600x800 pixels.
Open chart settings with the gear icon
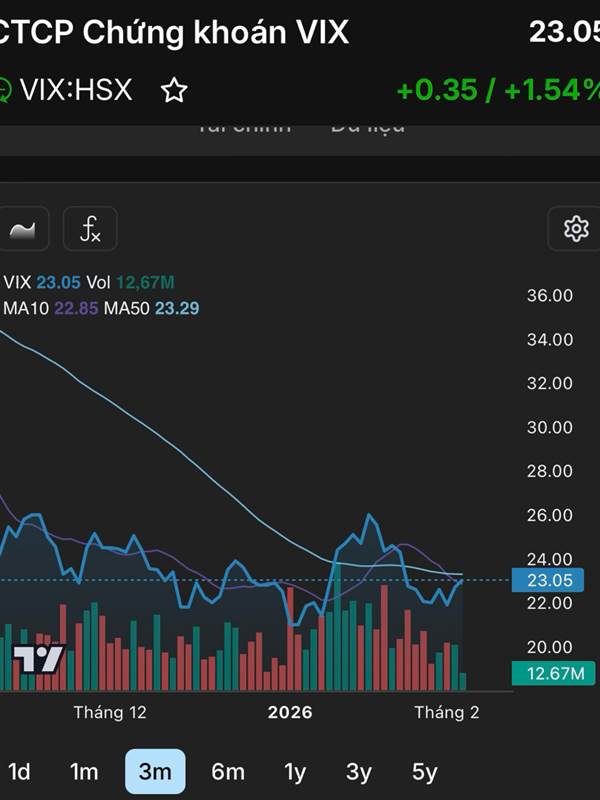(576, 229)
